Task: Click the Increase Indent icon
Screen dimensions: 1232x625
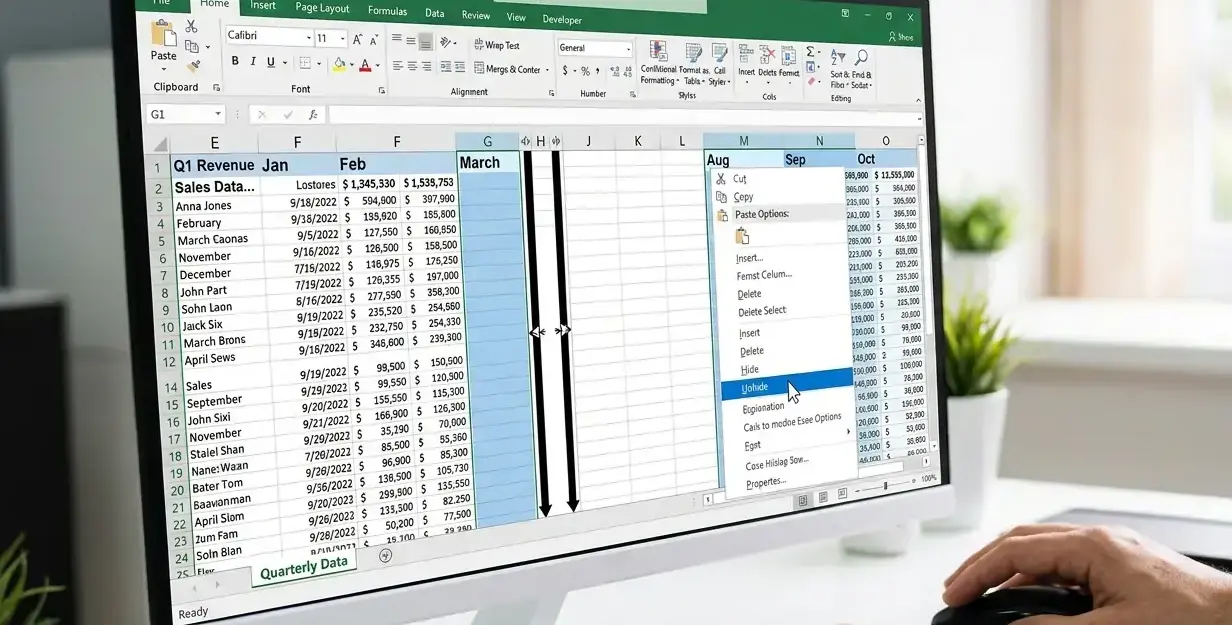Action: (461, 66)
